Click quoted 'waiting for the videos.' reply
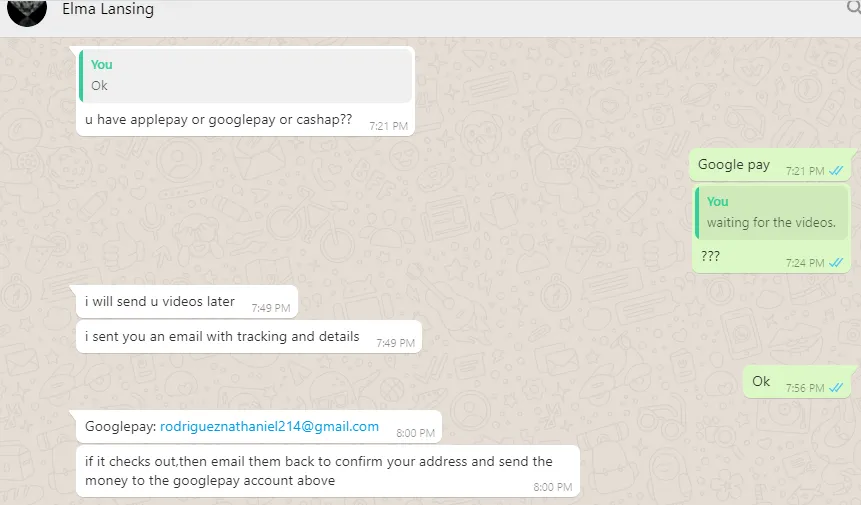 771,213
